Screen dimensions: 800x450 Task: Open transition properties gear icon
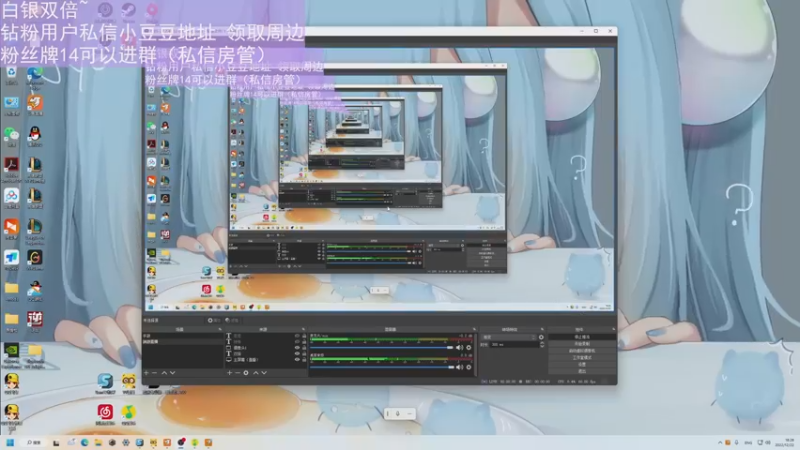541,337
